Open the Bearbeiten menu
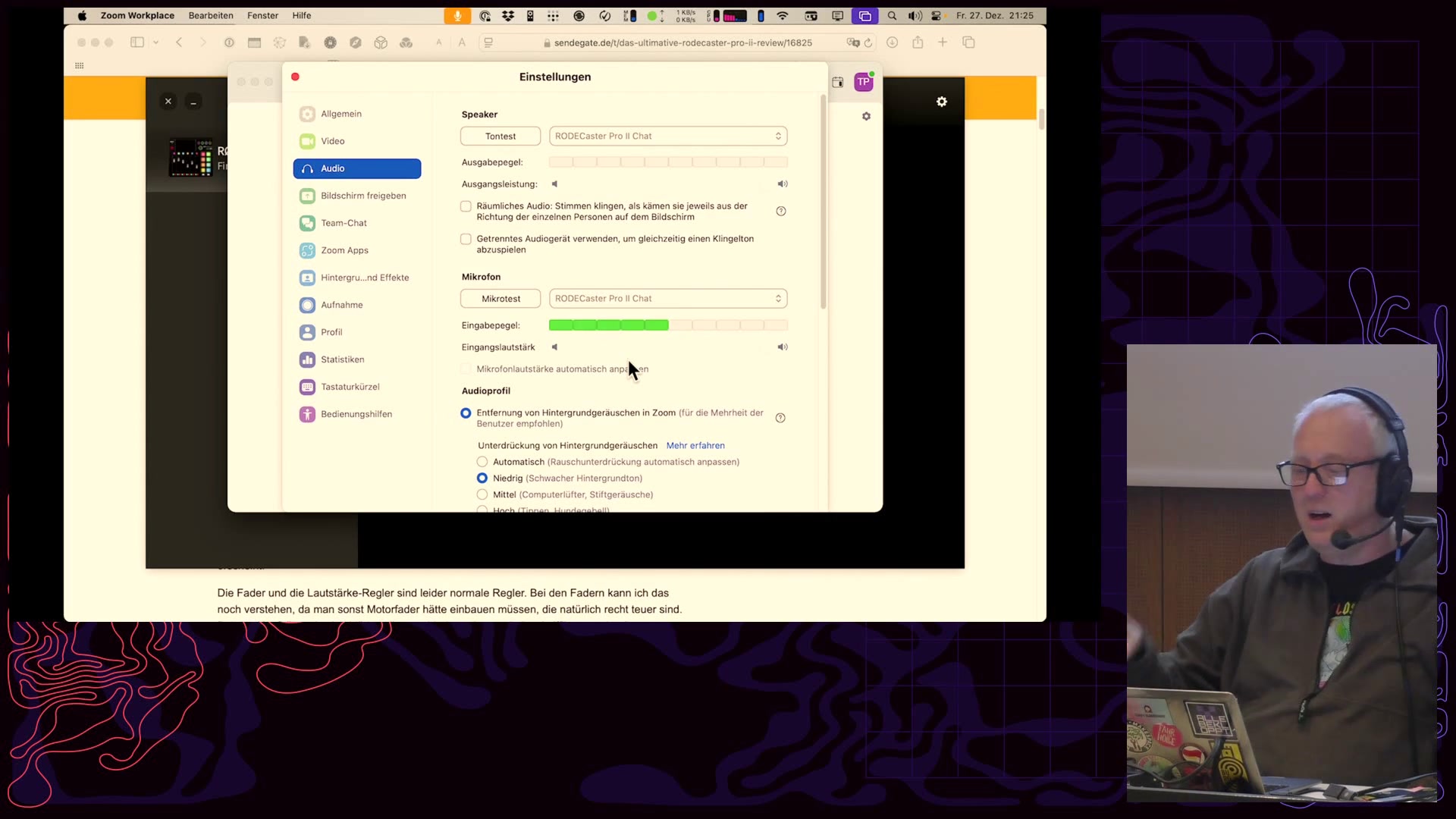1456x819 pixels. pos(211,16)
